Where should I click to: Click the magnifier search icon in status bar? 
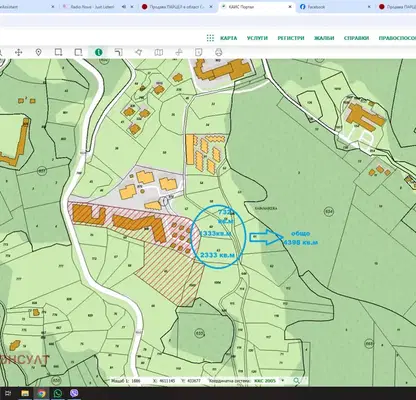296,380
